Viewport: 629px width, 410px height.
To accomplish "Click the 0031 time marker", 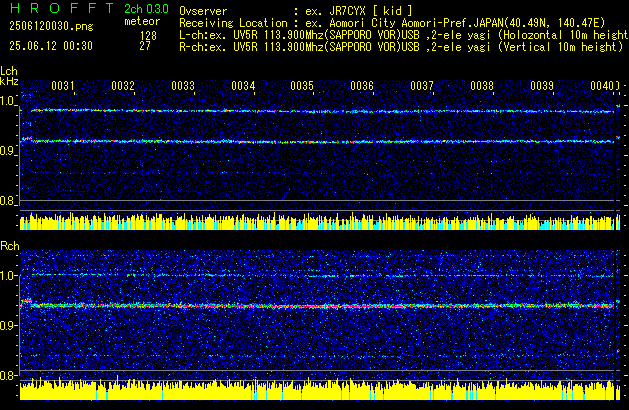I will (x=63, y=86).
